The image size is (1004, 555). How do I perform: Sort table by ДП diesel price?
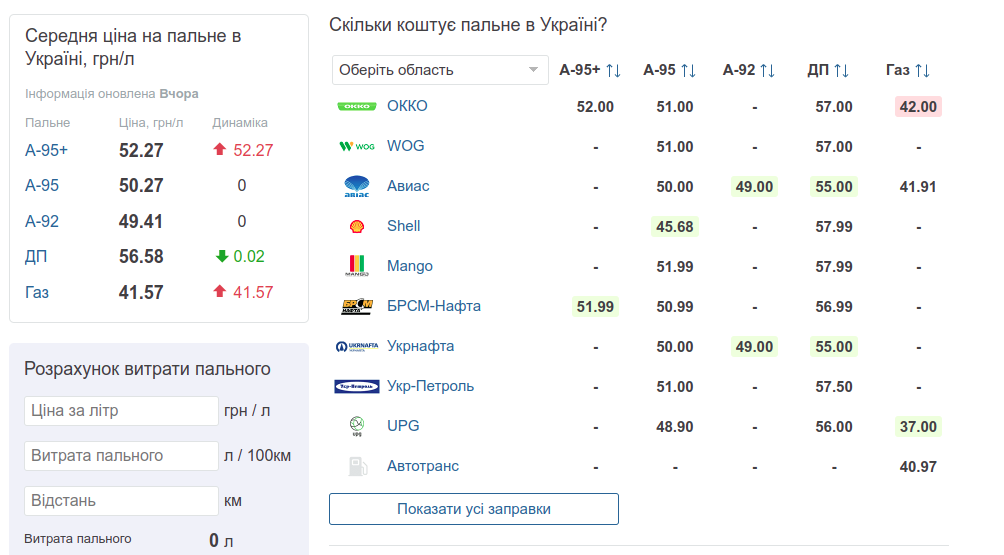[841, 70]
